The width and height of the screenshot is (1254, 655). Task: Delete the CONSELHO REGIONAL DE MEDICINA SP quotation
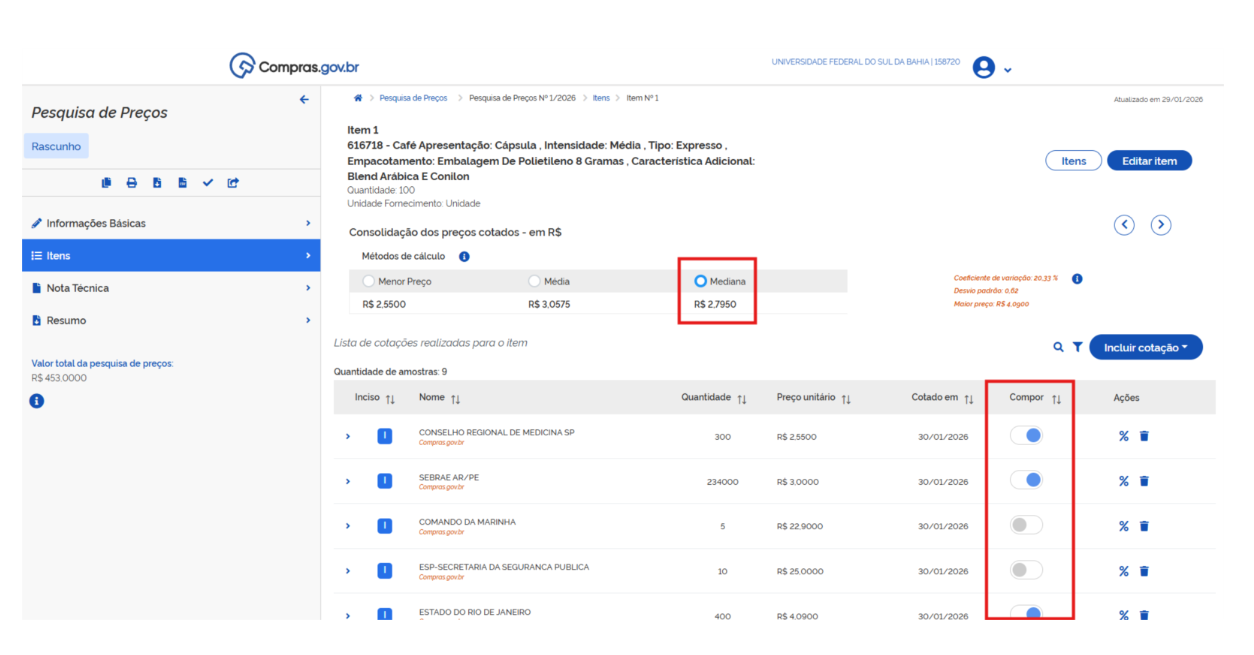1144,437
